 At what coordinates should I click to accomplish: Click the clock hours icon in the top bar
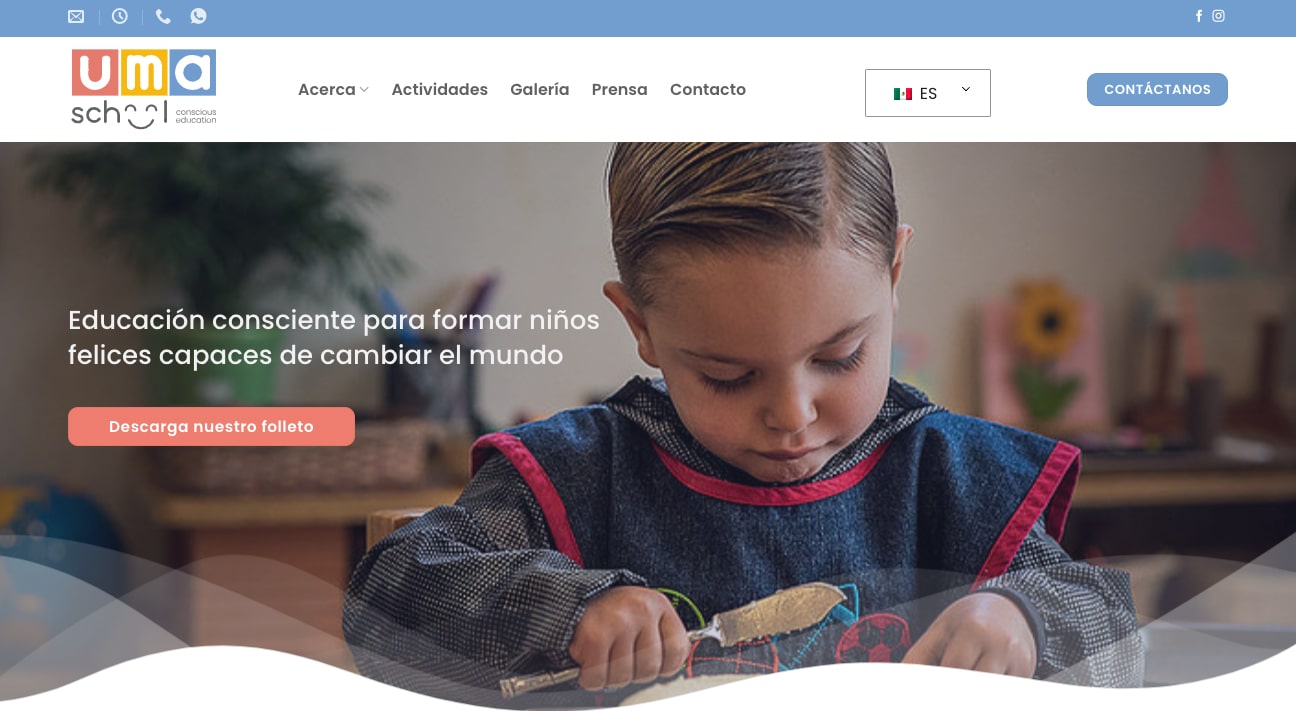120,16
